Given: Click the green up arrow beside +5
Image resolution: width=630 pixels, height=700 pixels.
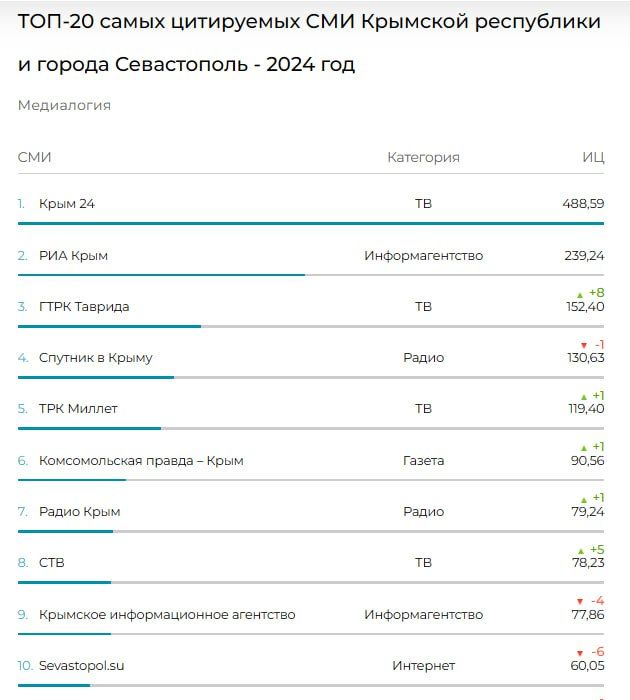Looking at the screenshot, I should (579, 550).
